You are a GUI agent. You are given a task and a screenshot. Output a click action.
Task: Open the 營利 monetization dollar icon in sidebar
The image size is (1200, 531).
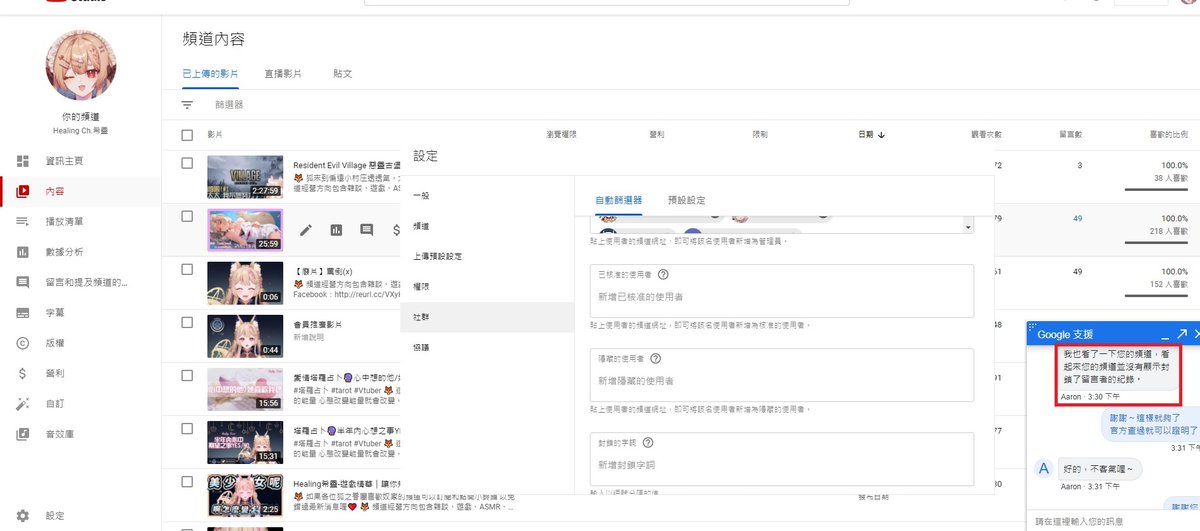click(x=22, y=373)
